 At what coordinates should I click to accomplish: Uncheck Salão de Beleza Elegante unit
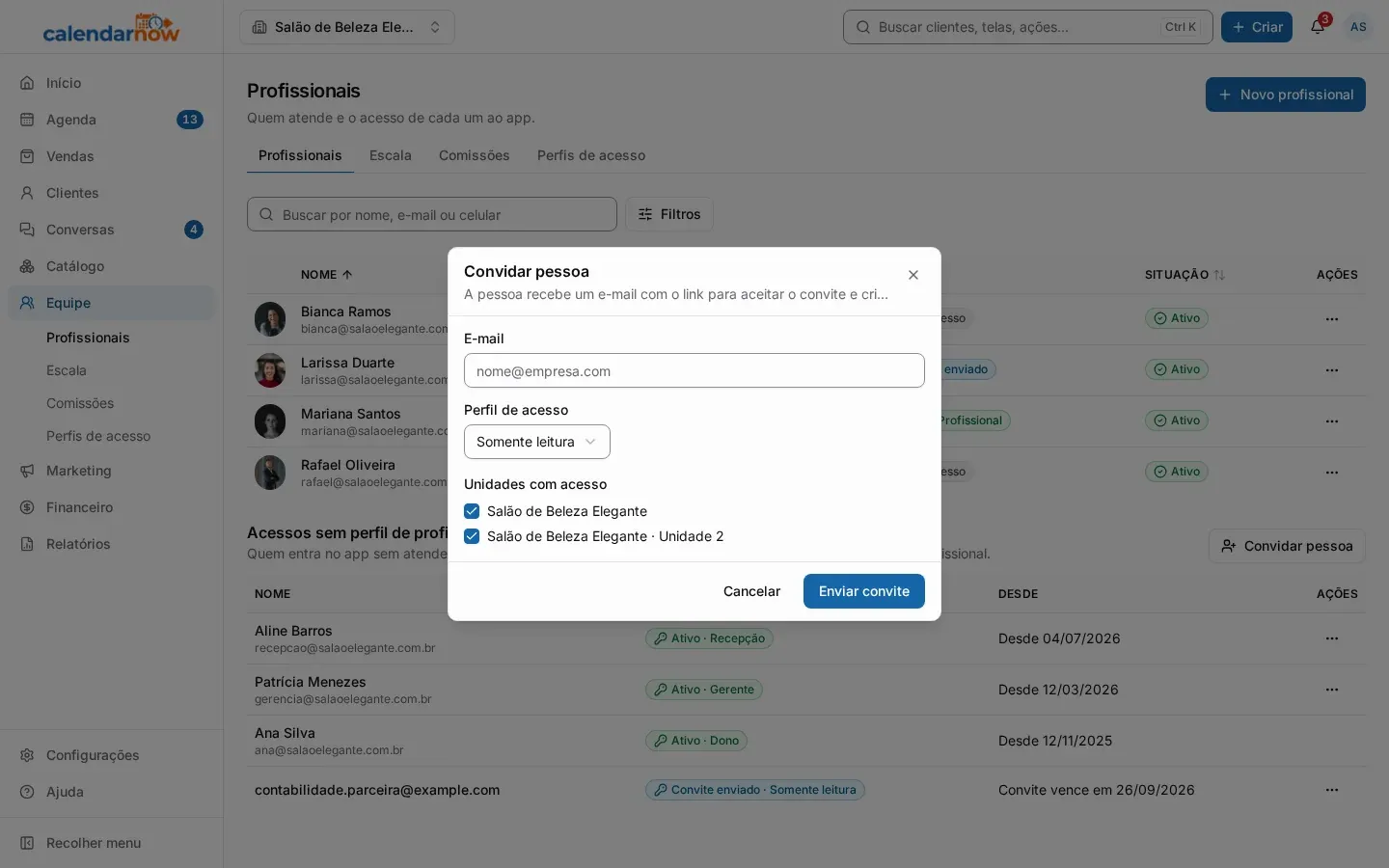pos(472,511)
